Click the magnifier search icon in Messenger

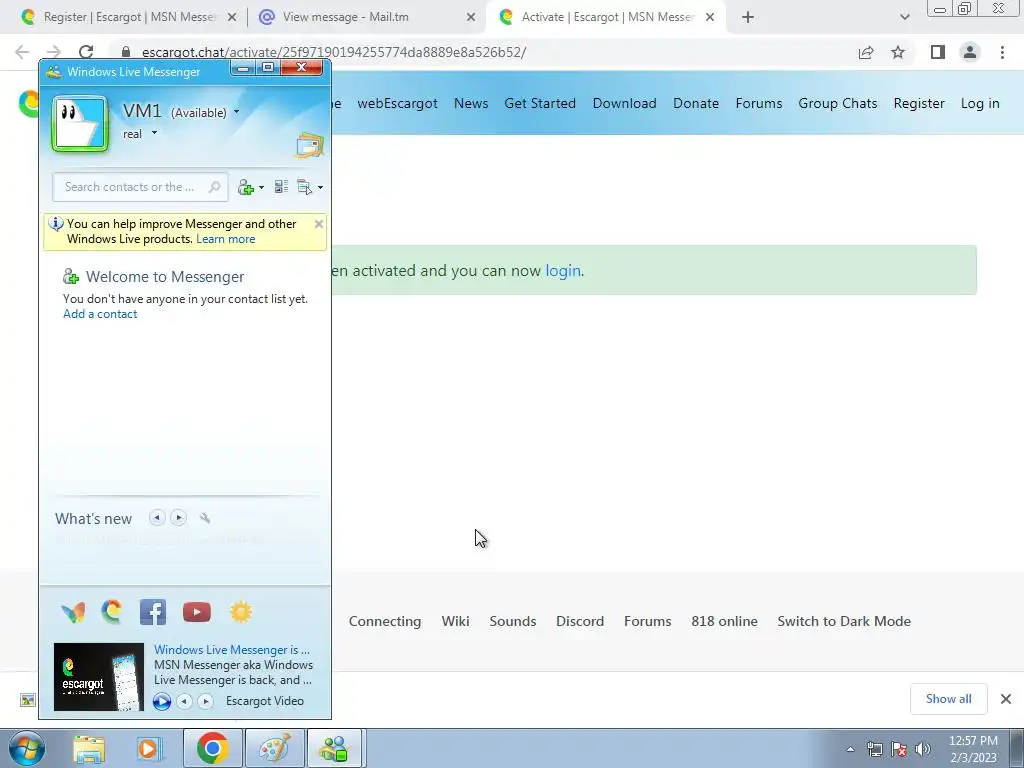pyautogui.click(x=214, y=187)
